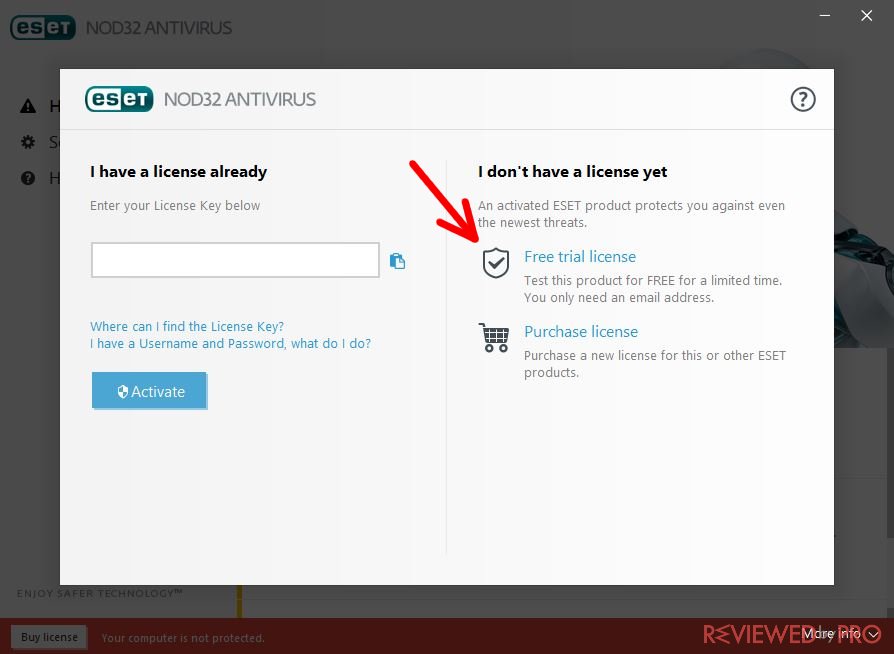Image resolution: width=894 pixels, height=654 pixels.
Task: Click the ESET logo in main window
Action: (43, 27)
